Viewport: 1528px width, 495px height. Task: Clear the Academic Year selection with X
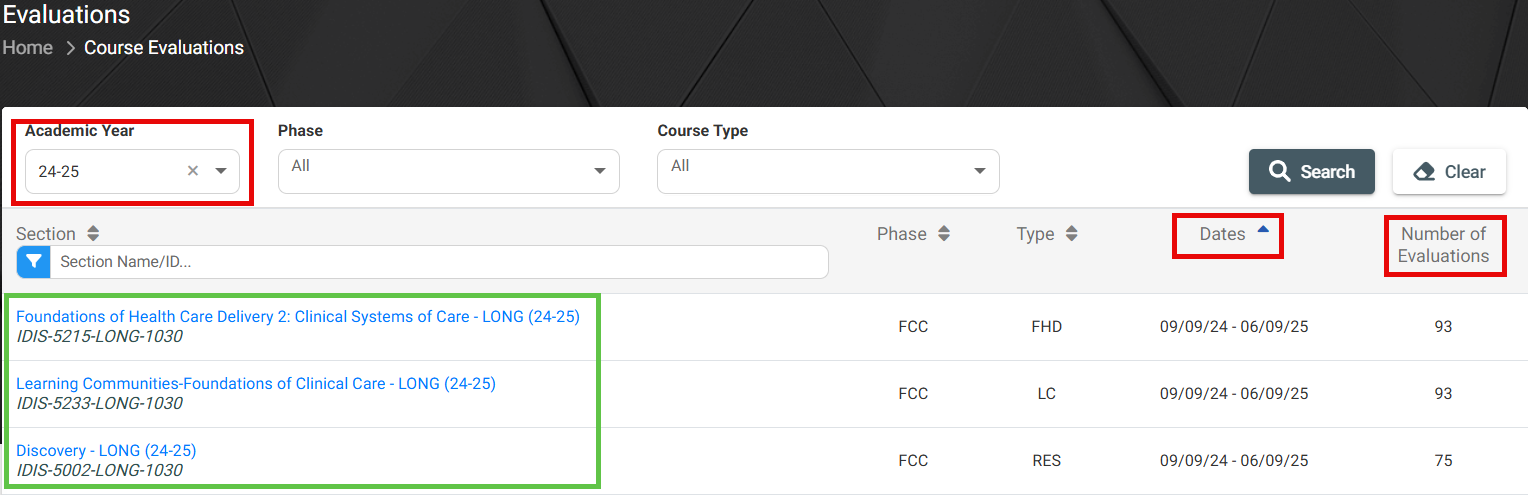click(193, 171)
